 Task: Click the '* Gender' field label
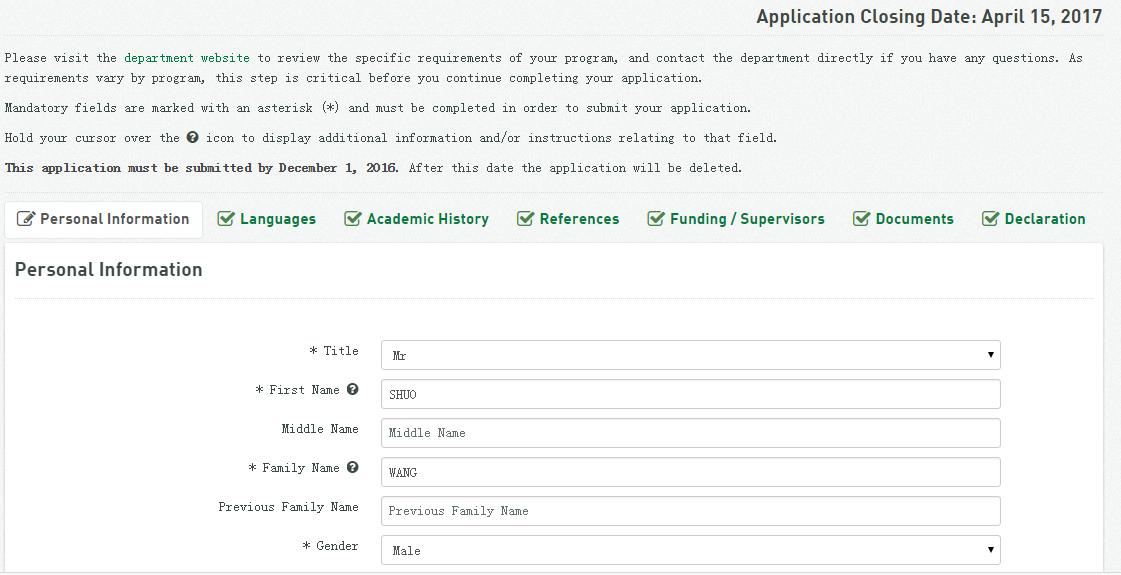[x=330, y=546]
